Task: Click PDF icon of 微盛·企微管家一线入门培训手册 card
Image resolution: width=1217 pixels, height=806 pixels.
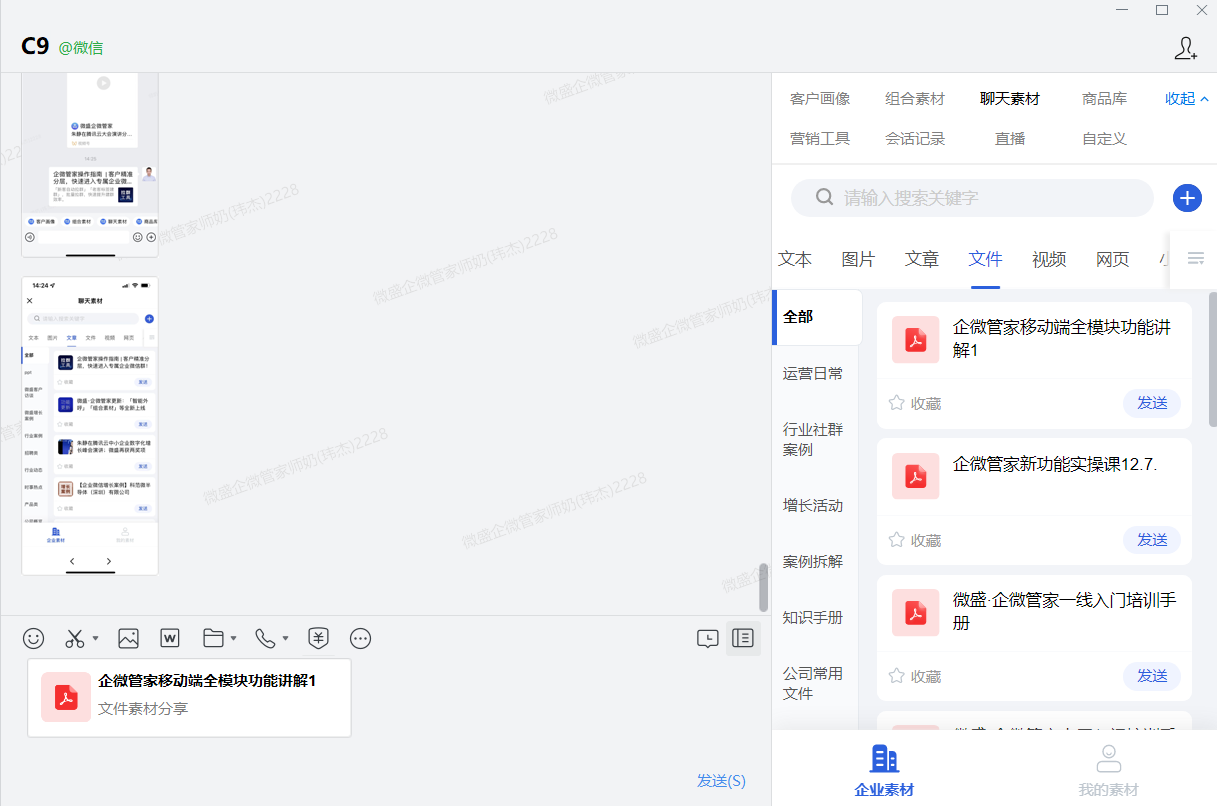Action: point(916,613)
